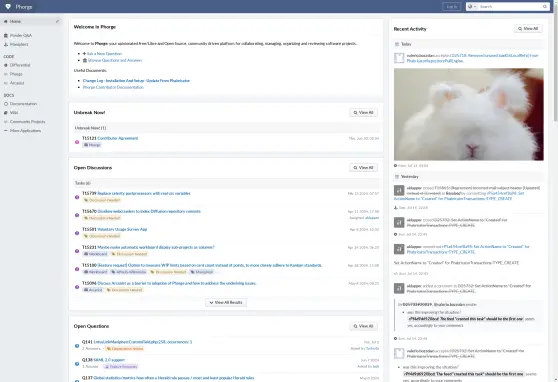
Task: Click the purple status icon for T15096
Action: [77, 287]
